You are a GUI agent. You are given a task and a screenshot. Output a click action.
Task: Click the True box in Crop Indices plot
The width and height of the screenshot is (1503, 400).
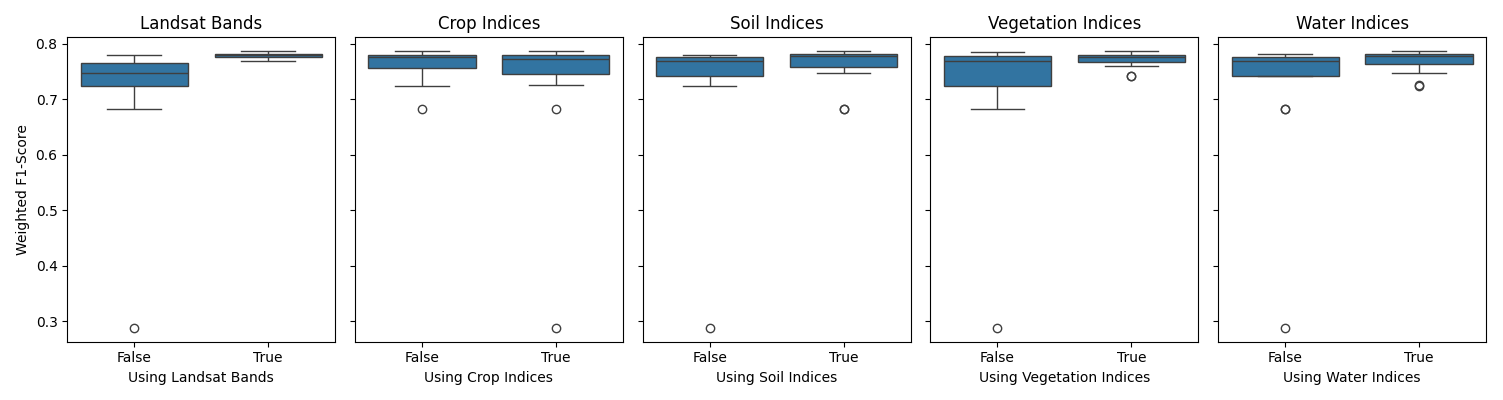(x=556, y=65)
